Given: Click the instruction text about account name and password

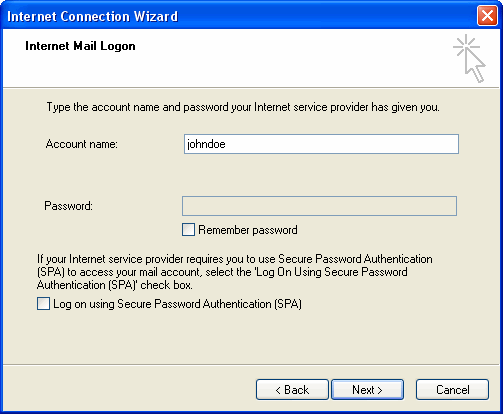Looking at the screenshot, I should pyautogui.click(x=243, y=107).
